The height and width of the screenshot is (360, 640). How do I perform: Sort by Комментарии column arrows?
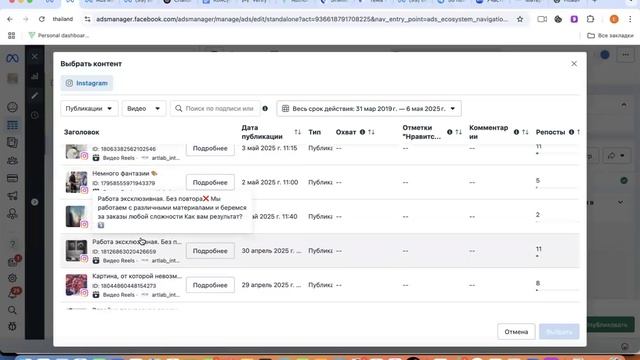coord(525,132)
